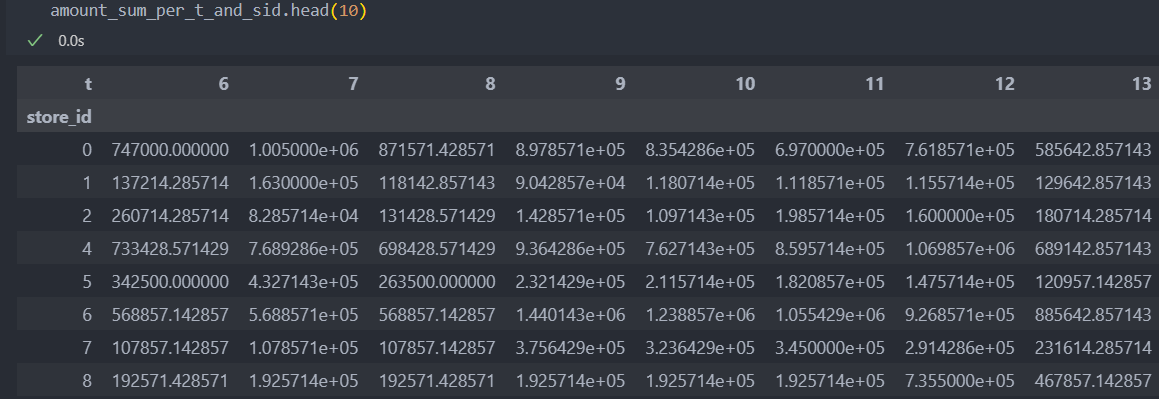Click cell value 1.630000e+05 in row 1

(304, 183)
